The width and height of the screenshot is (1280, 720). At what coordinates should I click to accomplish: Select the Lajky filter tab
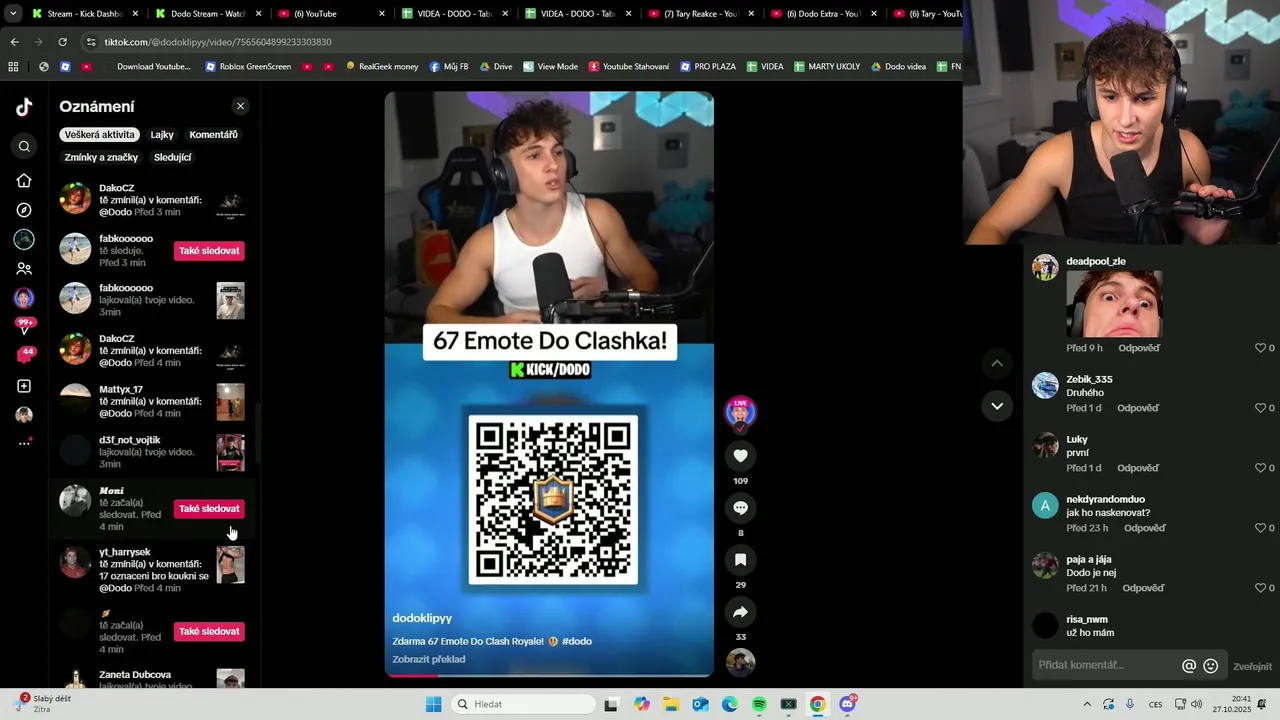(162, 135)
